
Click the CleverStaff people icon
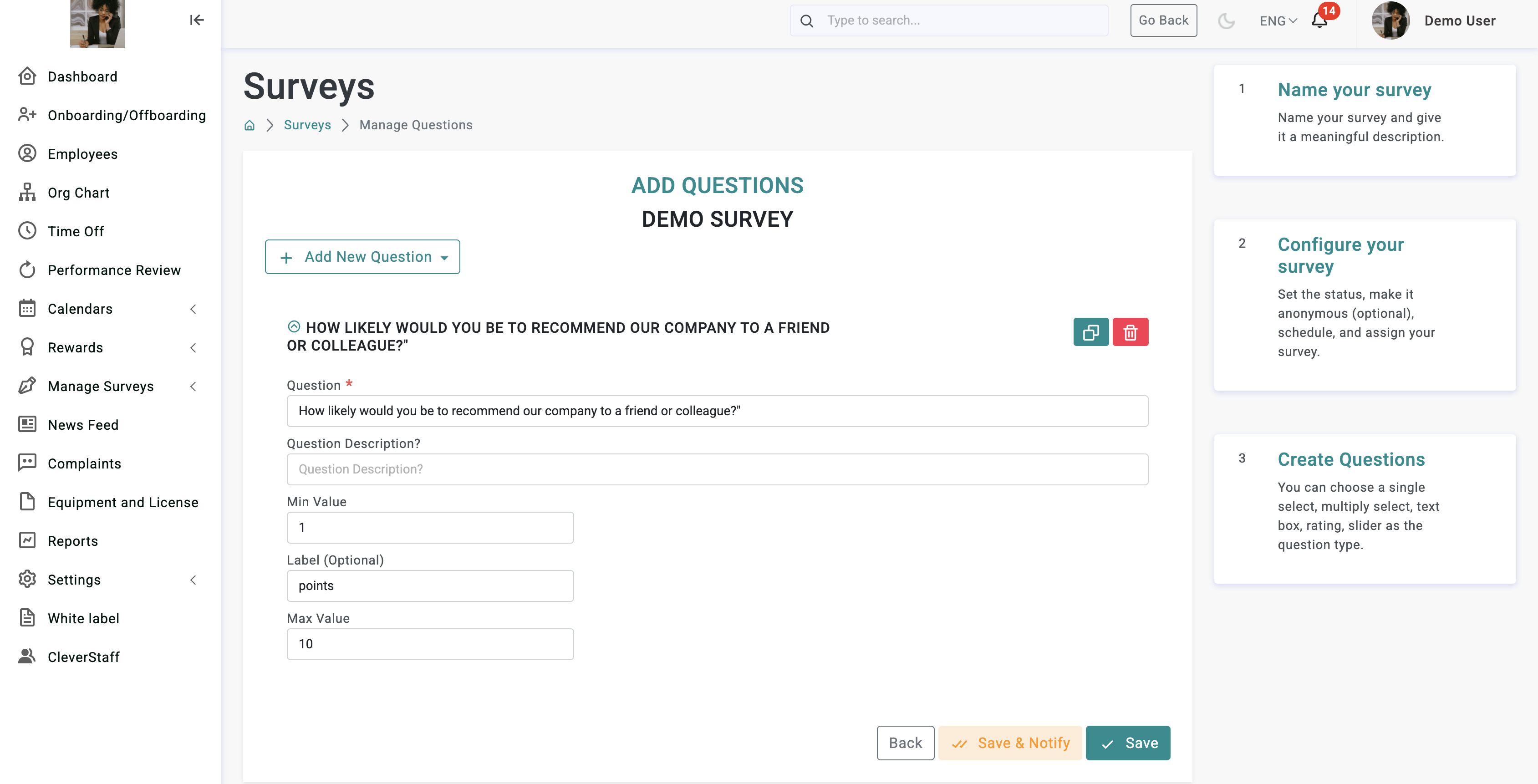(27, 657)
